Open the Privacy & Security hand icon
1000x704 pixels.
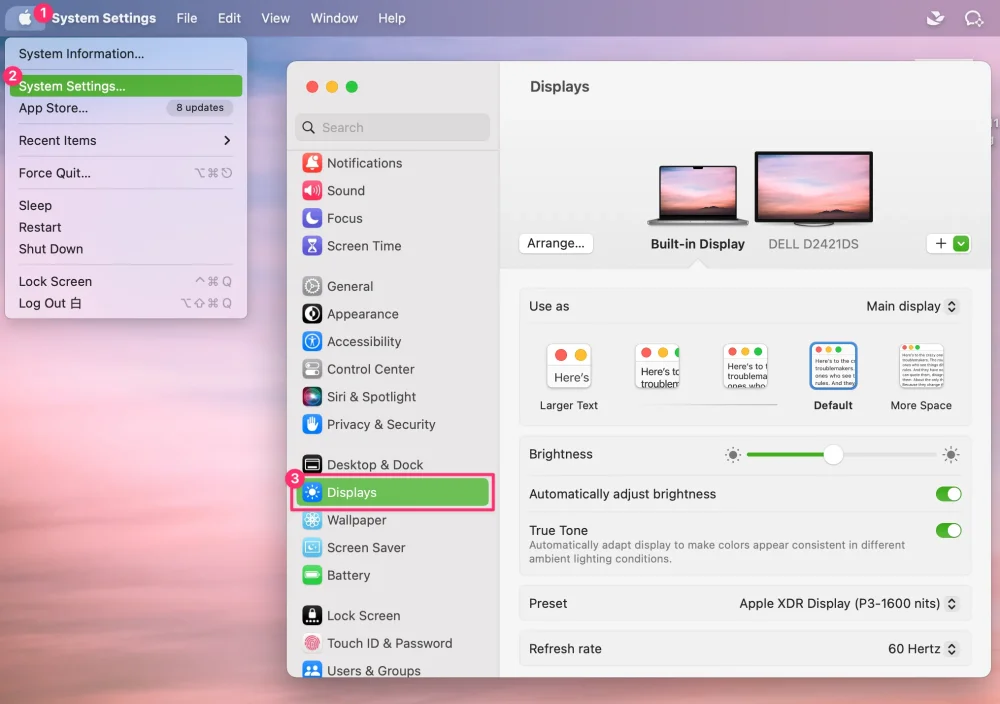312,425
